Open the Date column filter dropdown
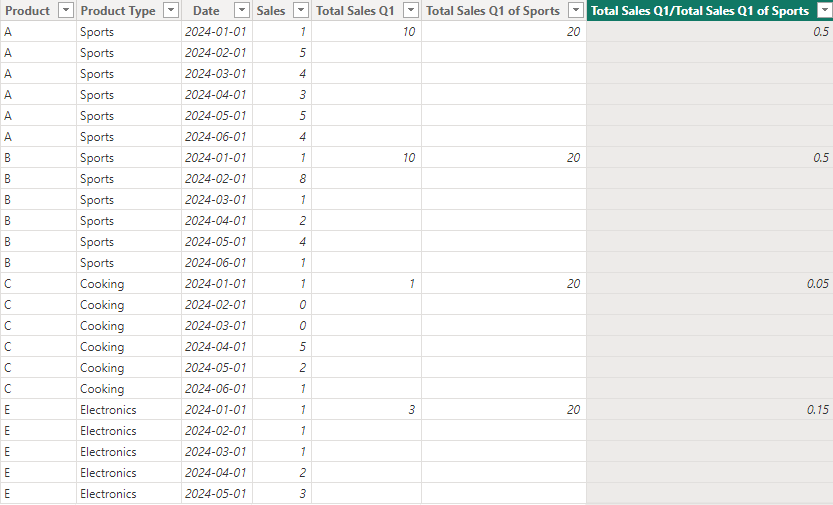This screenshot has width=833, height=505. coord(242,10)
